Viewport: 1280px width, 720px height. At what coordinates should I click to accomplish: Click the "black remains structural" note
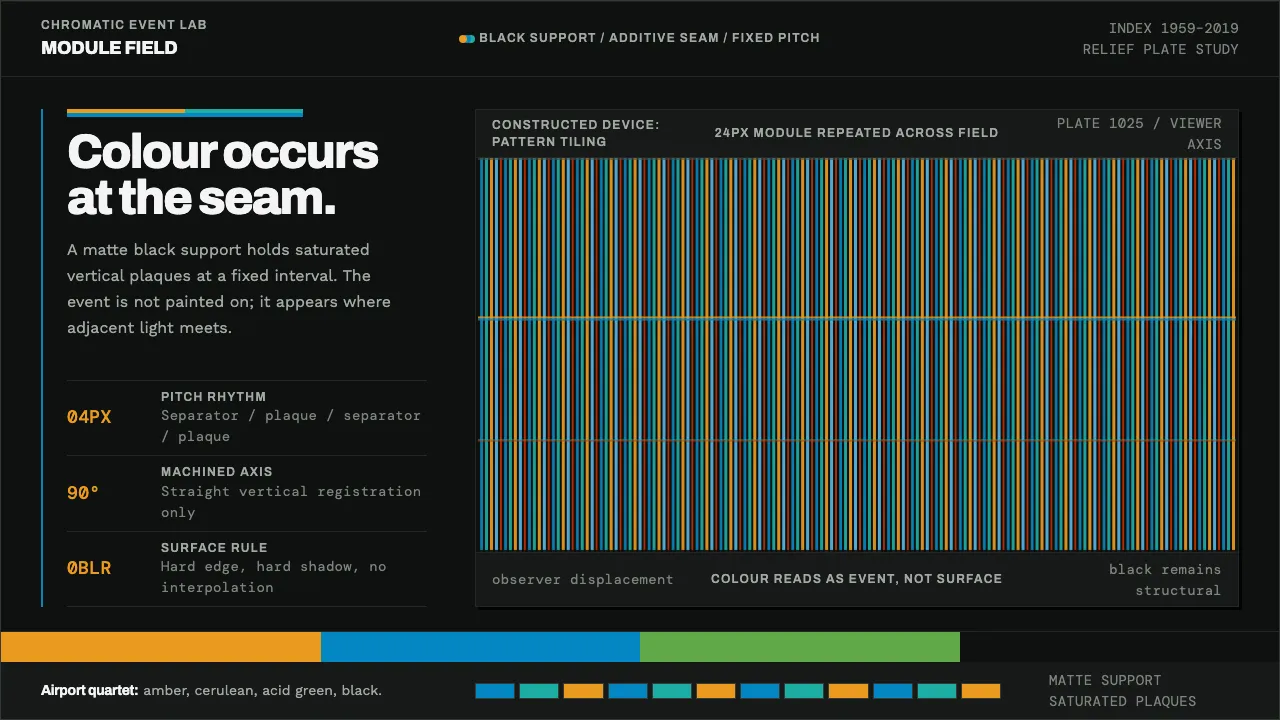coord(1165,580)
